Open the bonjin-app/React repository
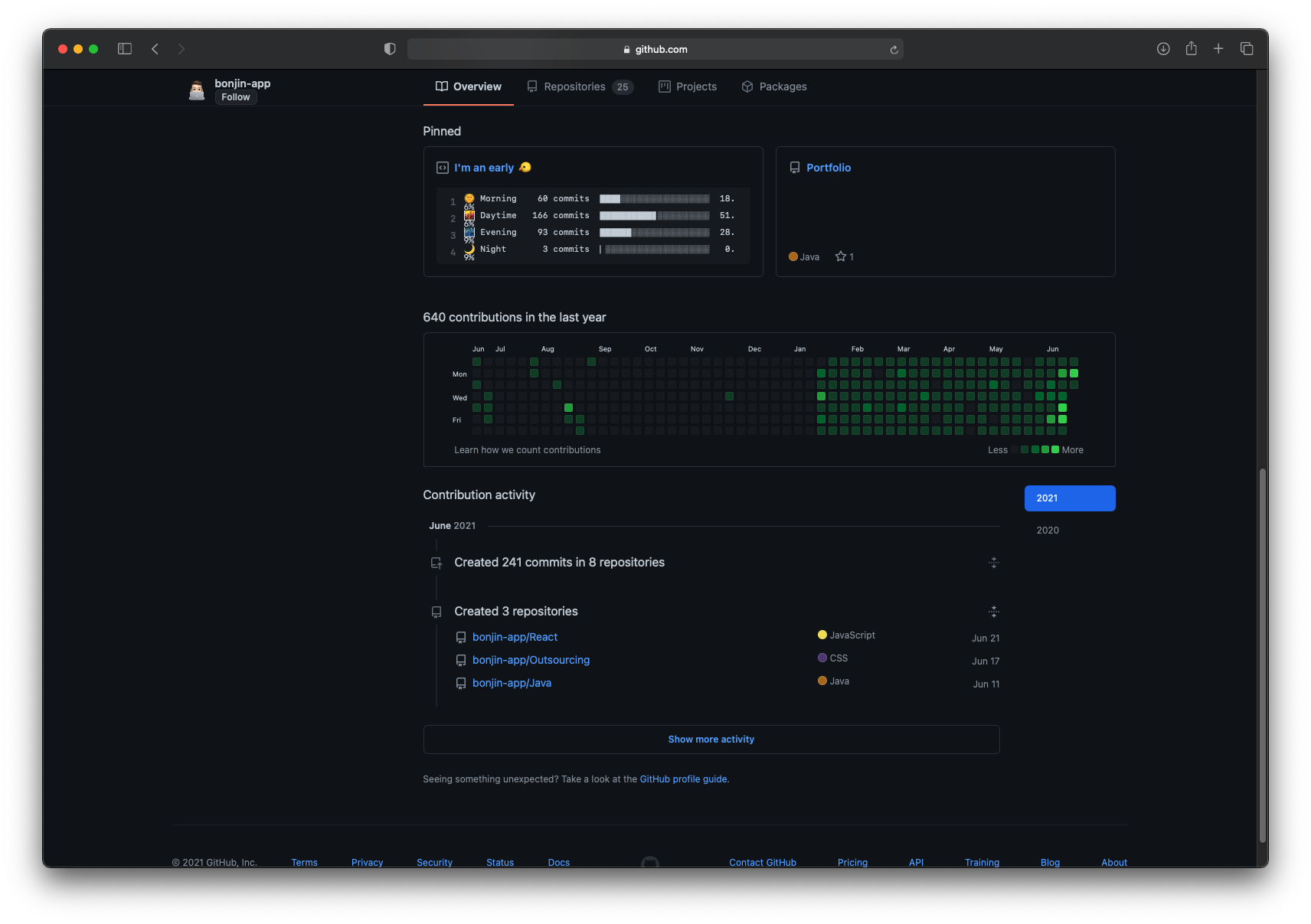 coord(515,637)
